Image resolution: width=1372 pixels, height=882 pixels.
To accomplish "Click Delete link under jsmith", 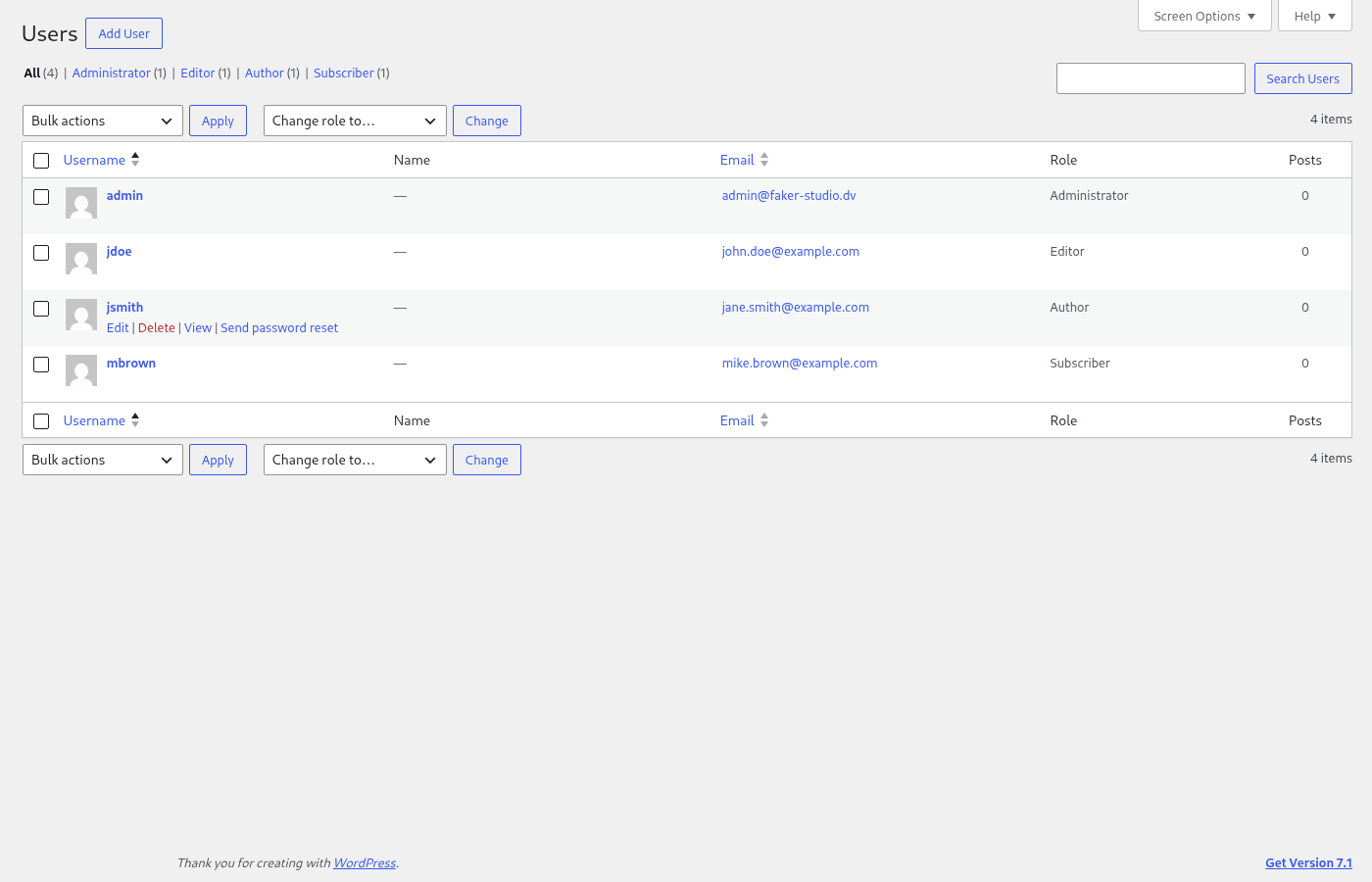I will coord(157,328).
